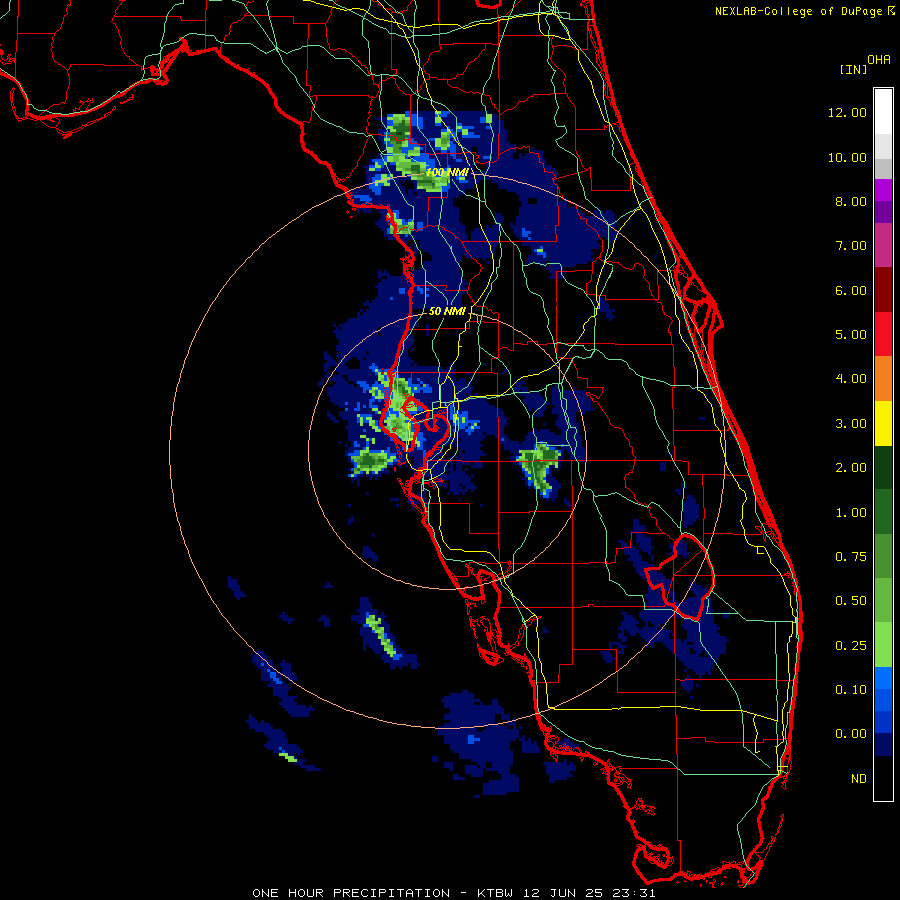Image resolution: width=900 pixels, height=900 pixels.
Task: Click the 5.00 legend value
Action: [851, 335]
